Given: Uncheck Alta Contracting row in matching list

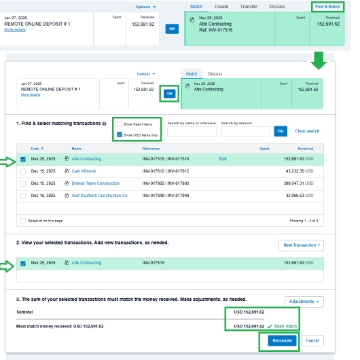Looking at the screenshot, I should pos(23,159).
